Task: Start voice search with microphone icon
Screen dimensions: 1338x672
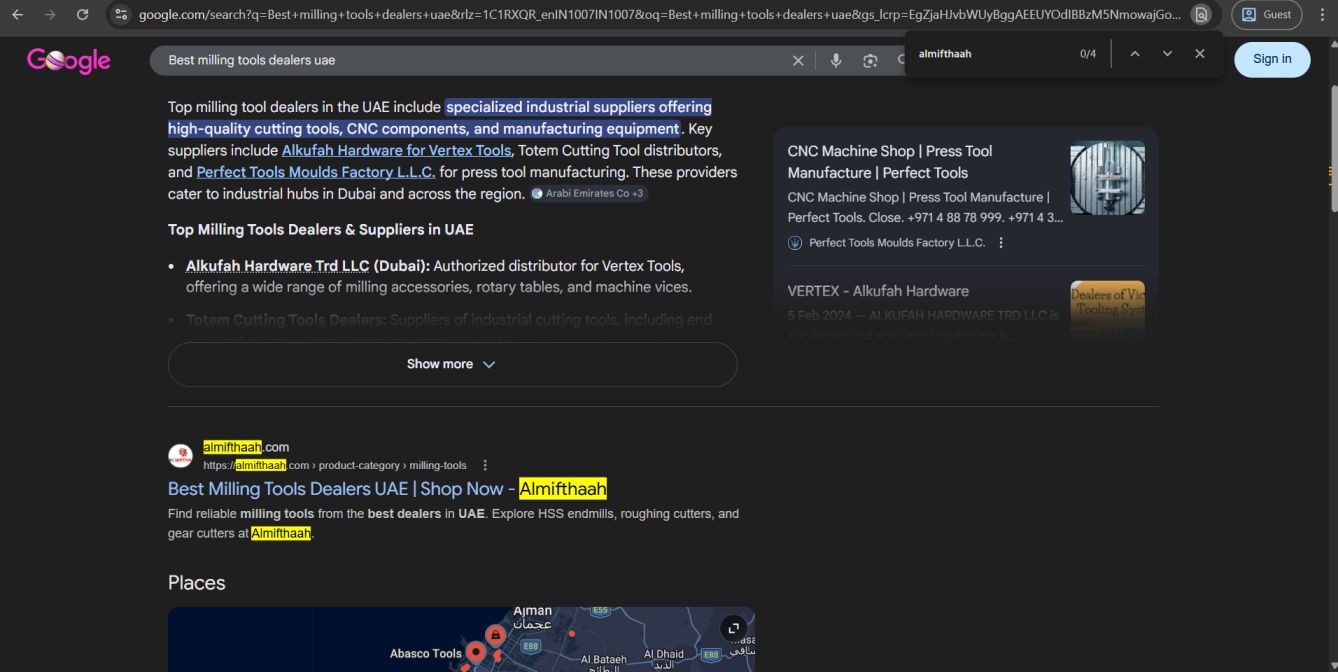Action: pos(836,61)
